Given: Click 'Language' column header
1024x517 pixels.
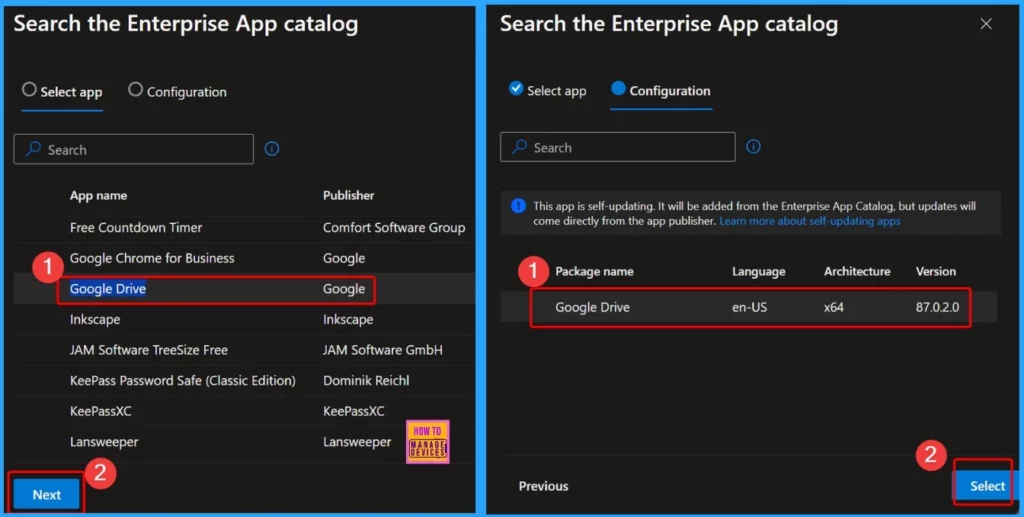Looking at the screenshot, I should tap(759, 272).
